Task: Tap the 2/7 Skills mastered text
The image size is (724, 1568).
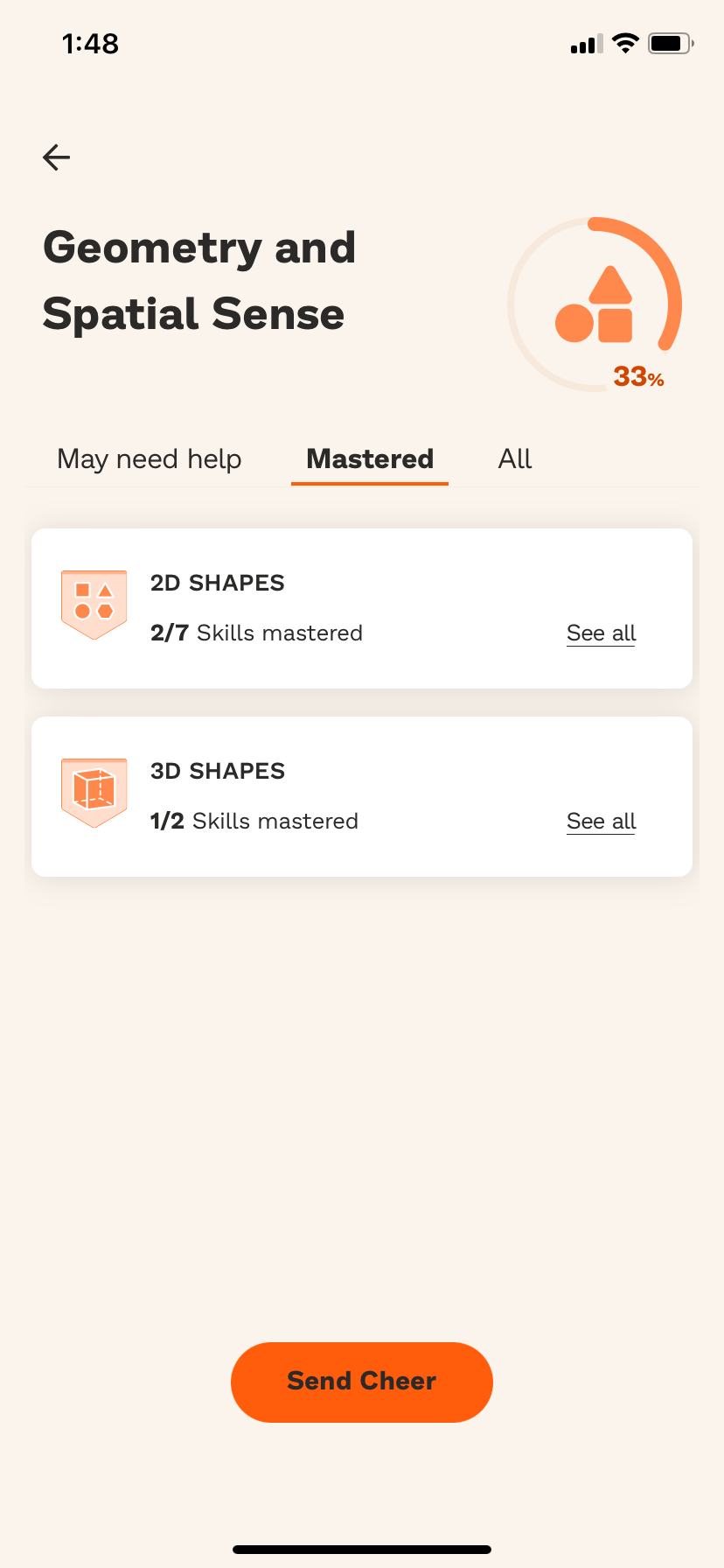Action: (x=256, y=633)
